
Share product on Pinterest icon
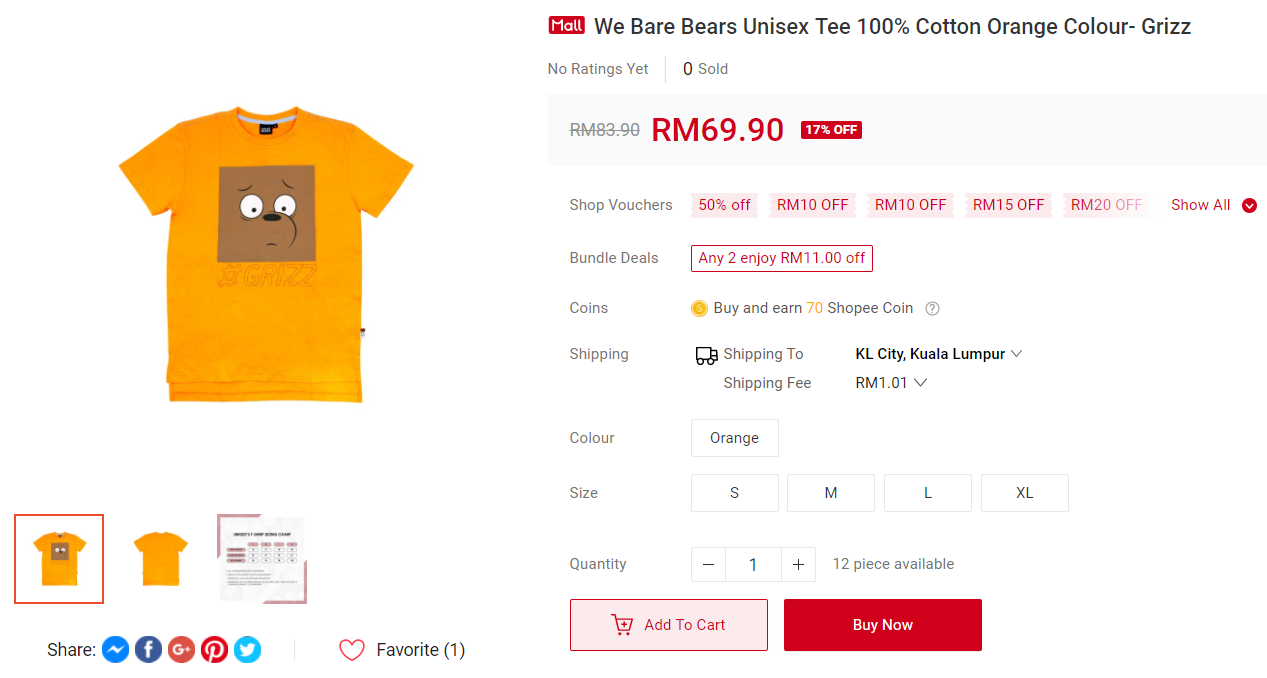(x=214, y=650)
